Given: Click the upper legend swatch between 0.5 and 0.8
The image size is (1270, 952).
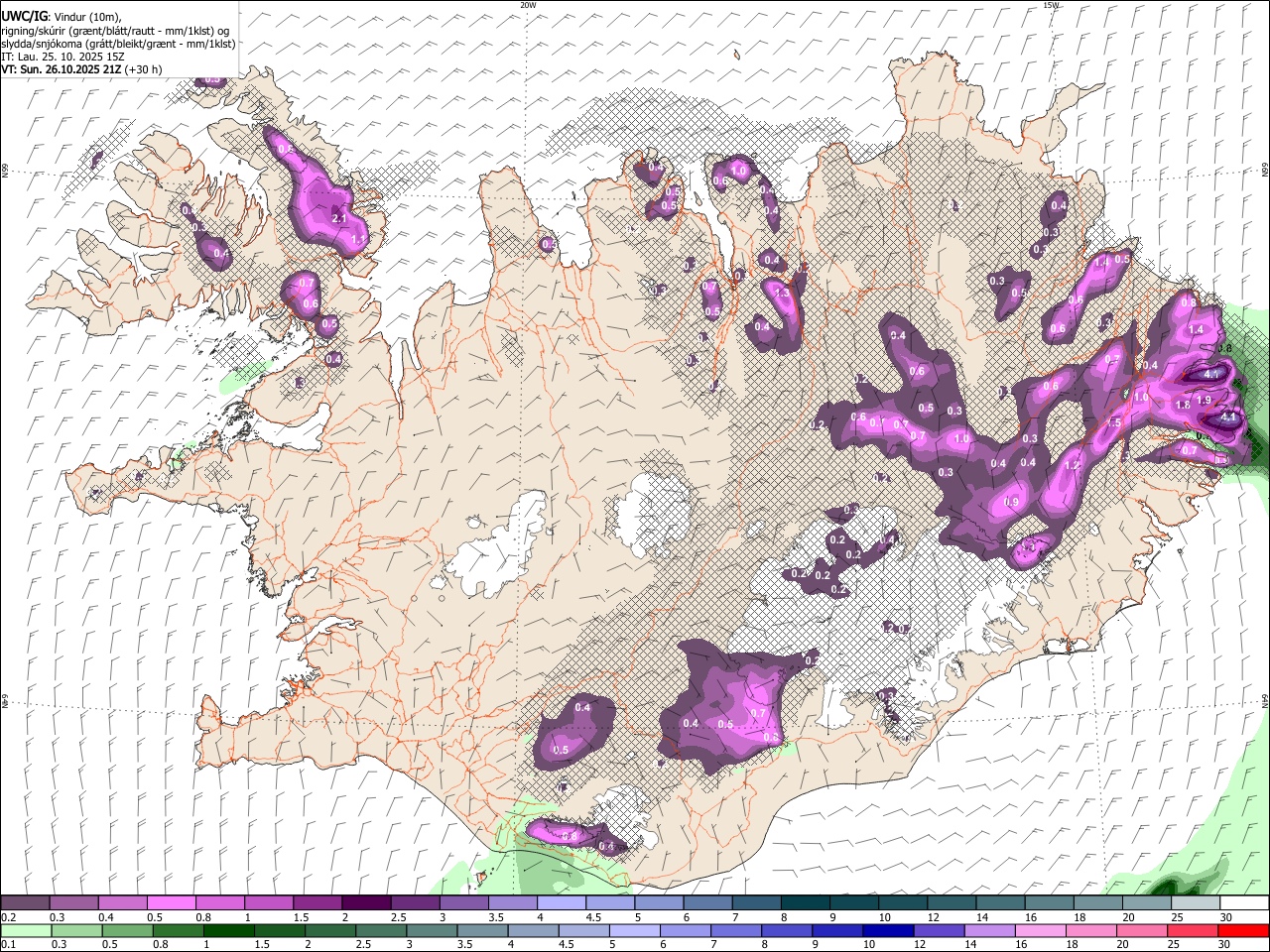Looking at the screenshot, I should [x=172, y=903].
